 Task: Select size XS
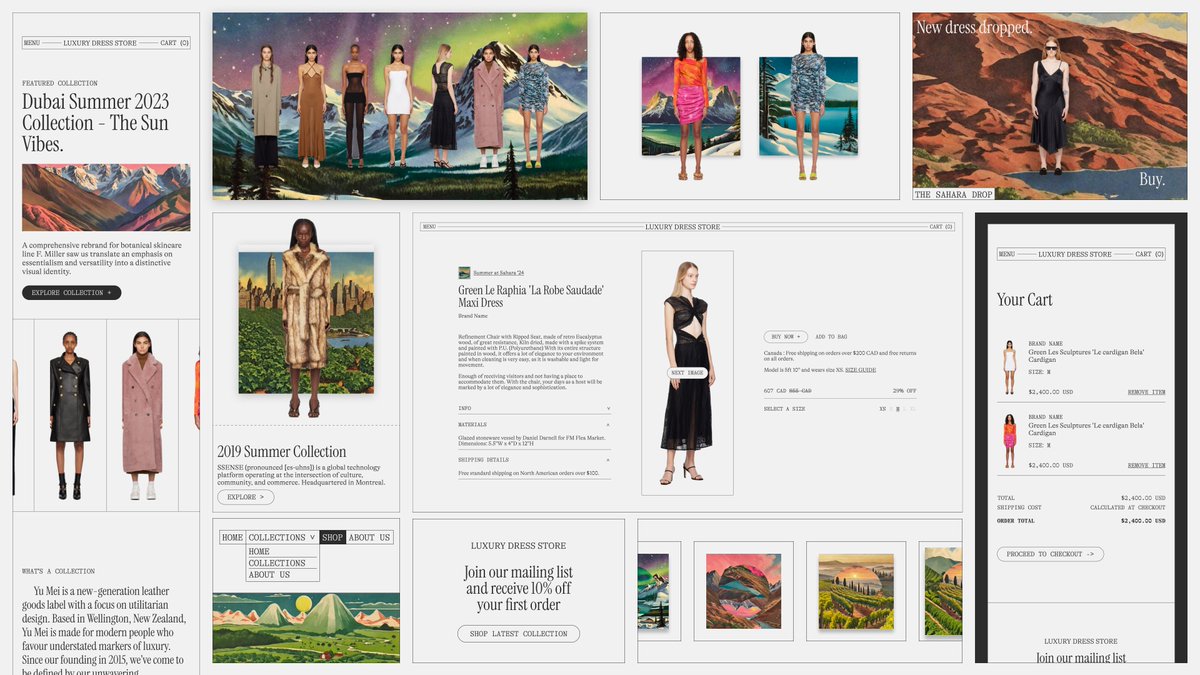point(883,409)
